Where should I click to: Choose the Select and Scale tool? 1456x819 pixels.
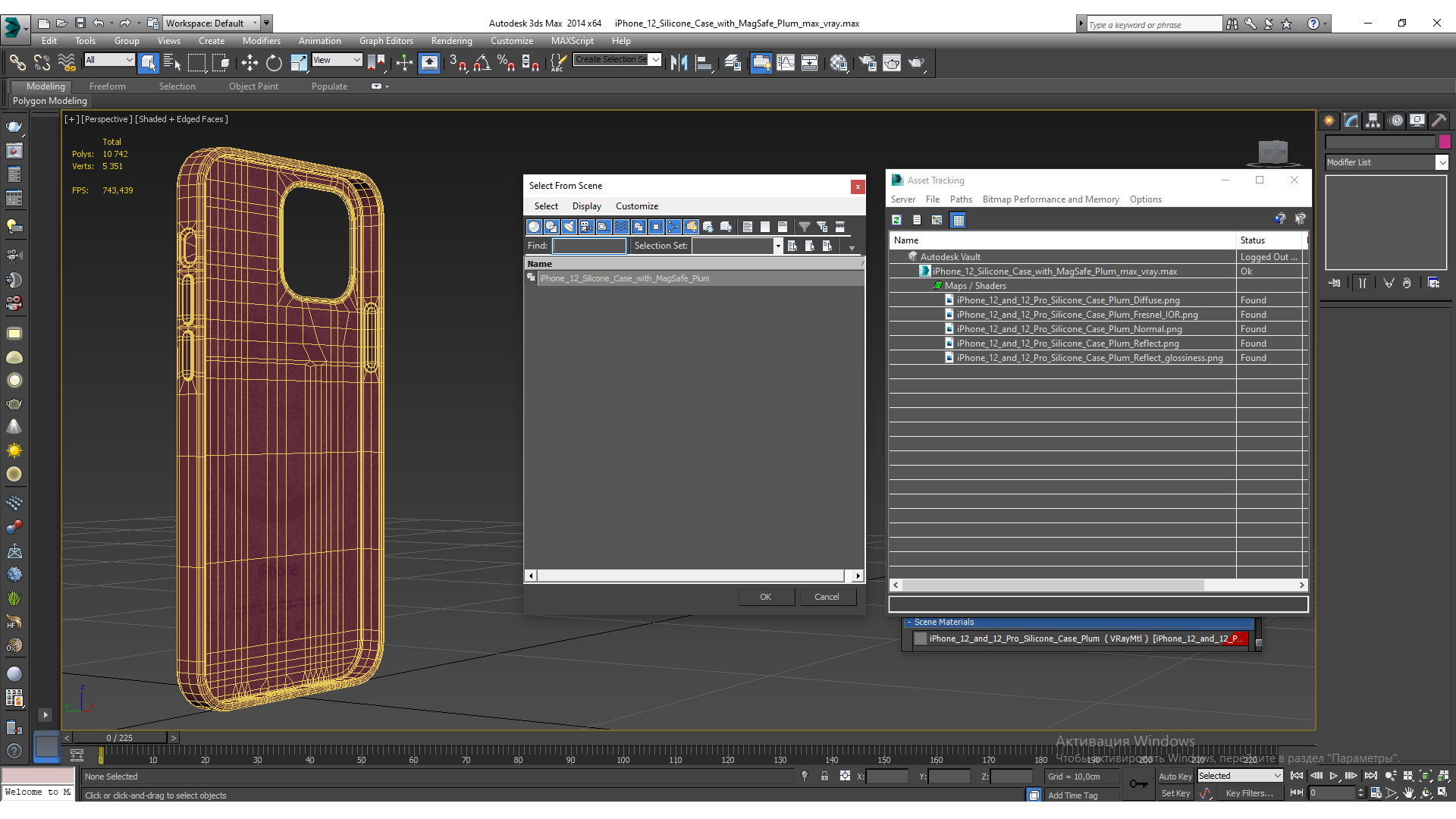click(x=299, y=63)
